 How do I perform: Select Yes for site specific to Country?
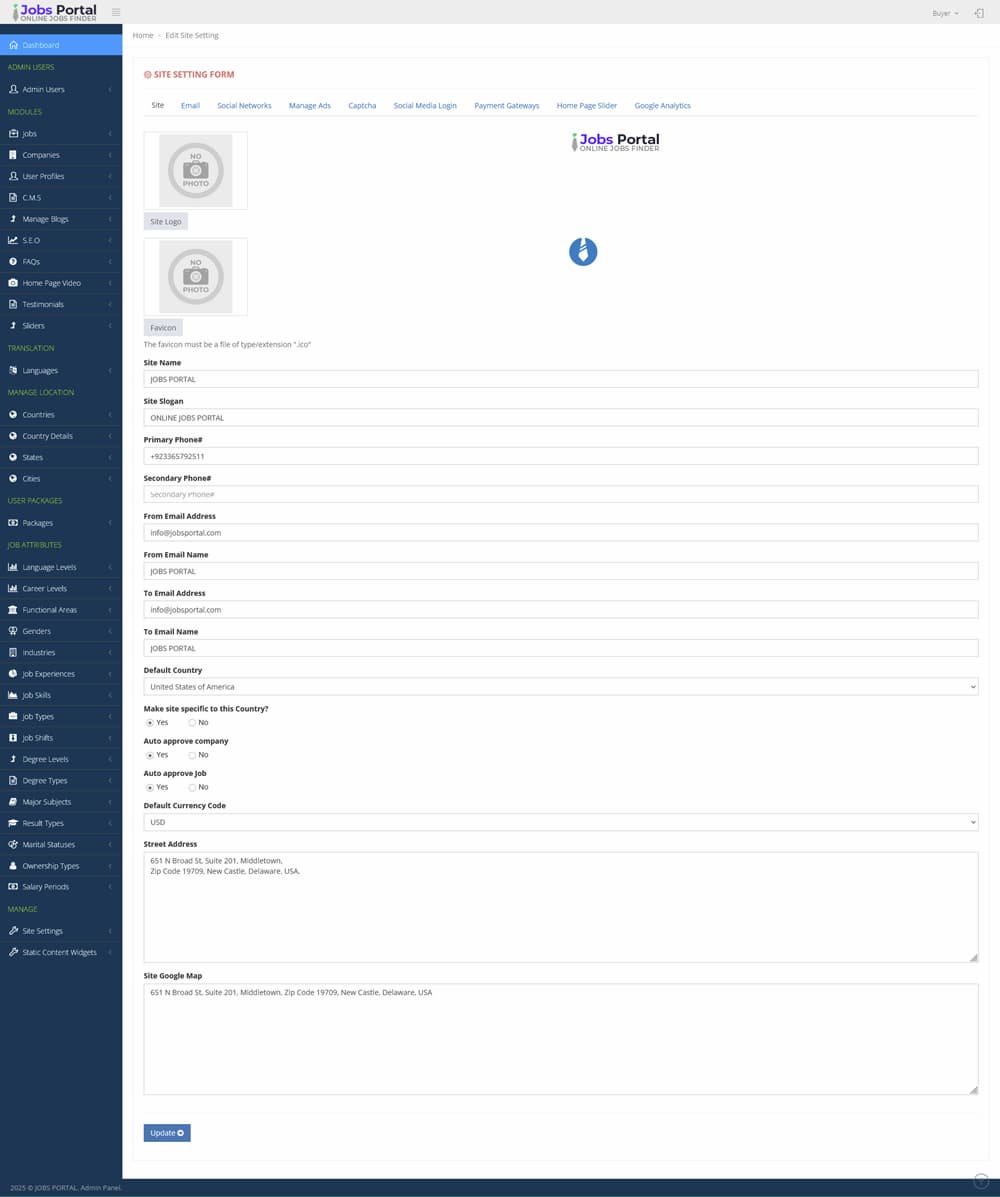[150, 723]
